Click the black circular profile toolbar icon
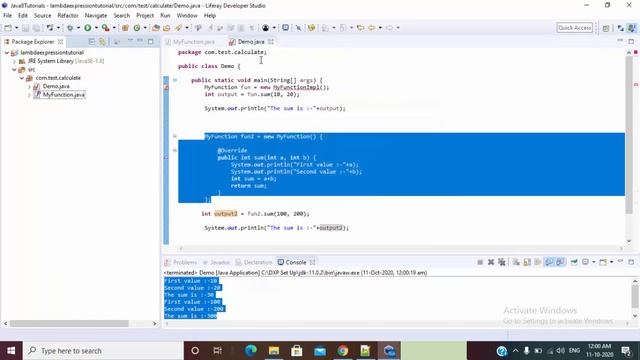Viewport: 640px width, 360px height. click(266, 28)
